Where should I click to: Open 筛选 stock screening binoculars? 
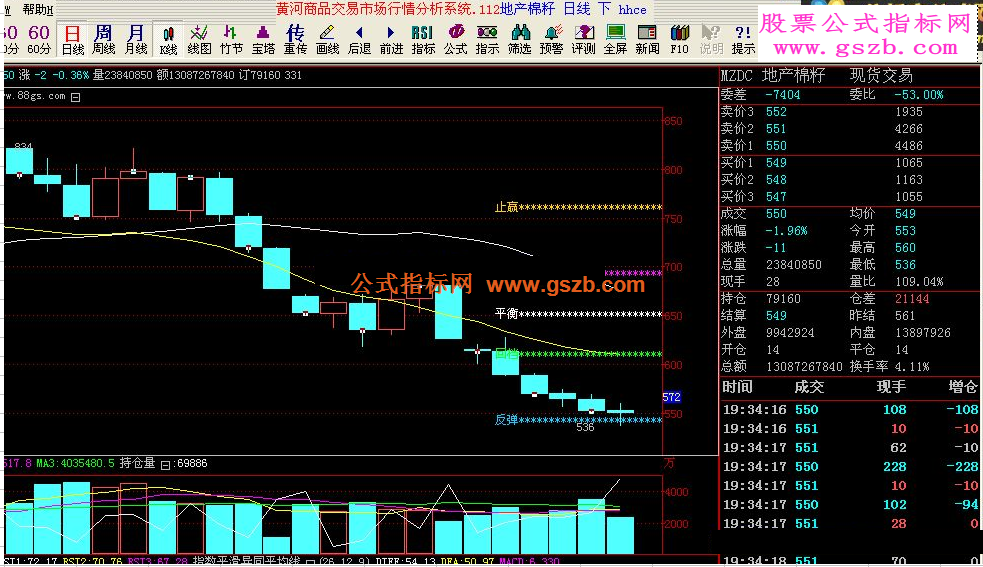[520, 39]
